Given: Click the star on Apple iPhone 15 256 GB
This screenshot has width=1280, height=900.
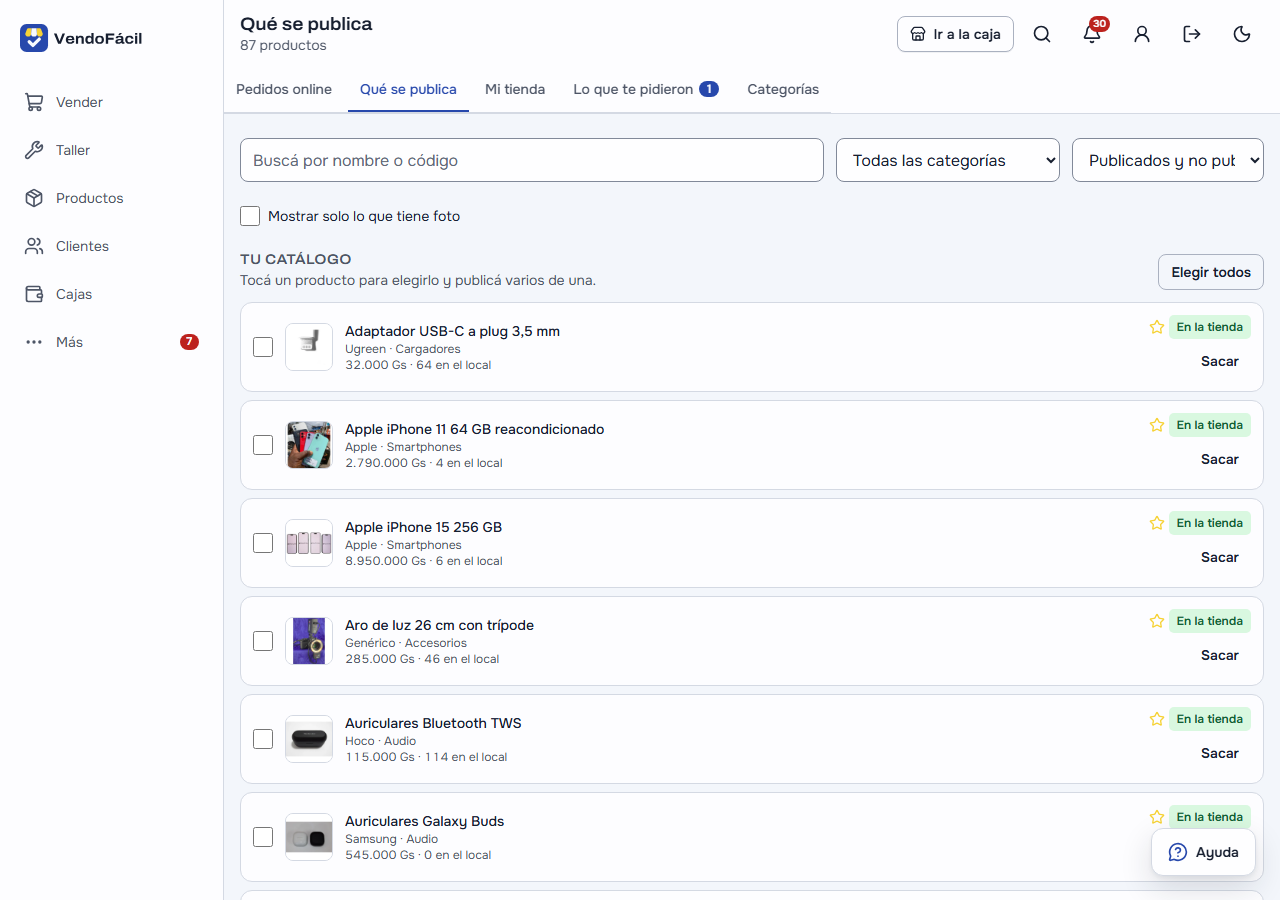Looking at the screenshot, I should point(1157,523).
